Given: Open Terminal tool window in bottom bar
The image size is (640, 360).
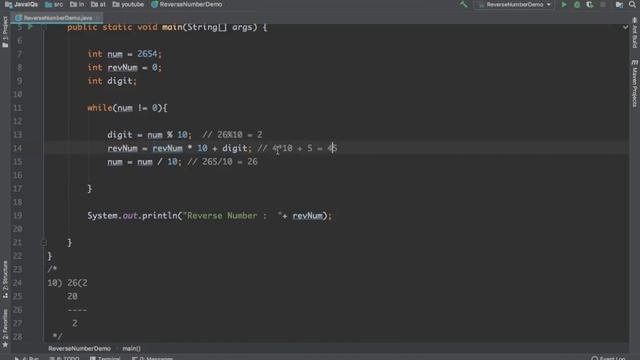Looking at the screenshot, I should click(105, 358).
